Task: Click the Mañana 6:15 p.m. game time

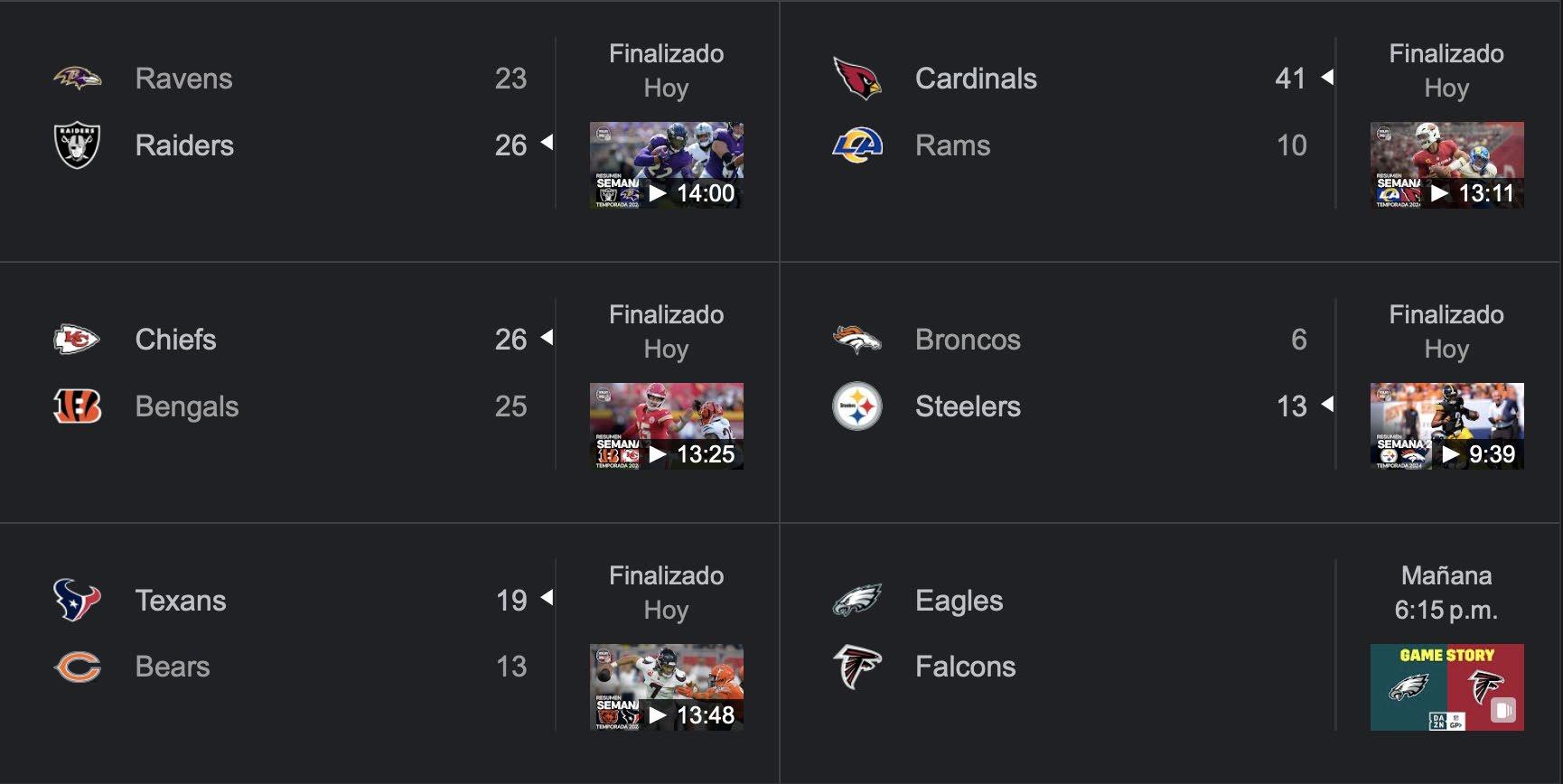Action: point(1446,593)
